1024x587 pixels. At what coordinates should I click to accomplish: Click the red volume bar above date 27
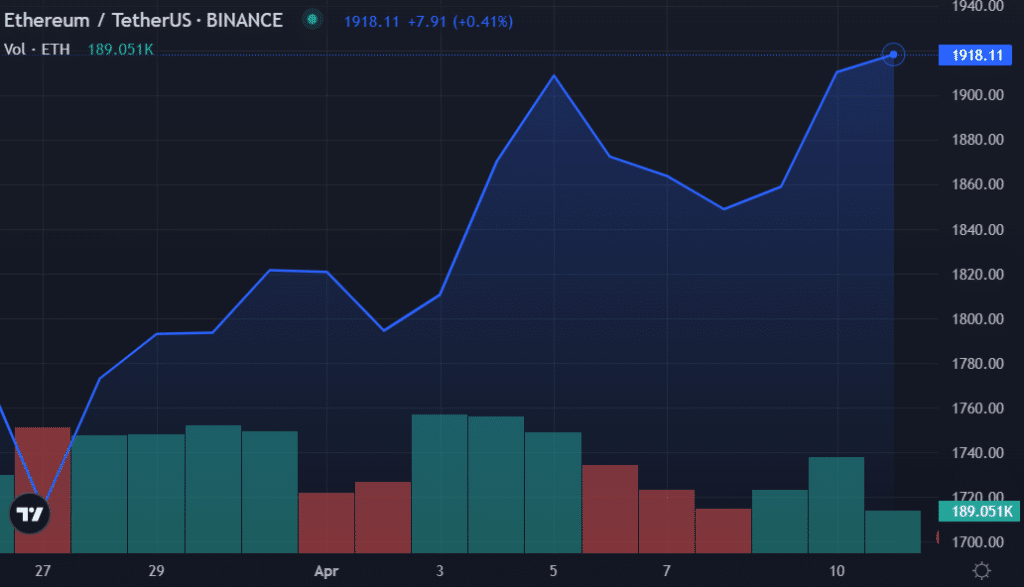click(42, 490)
